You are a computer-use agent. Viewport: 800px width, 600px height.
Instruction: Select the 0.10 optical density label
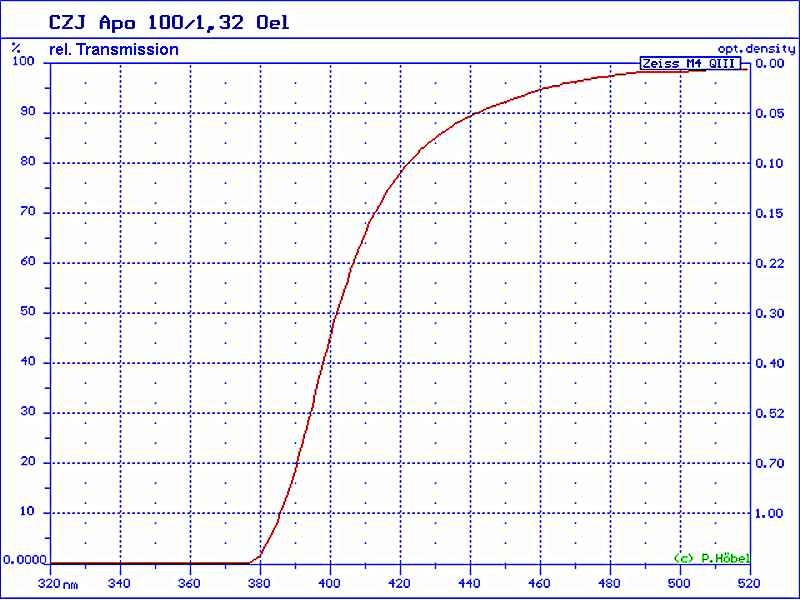point(769,163)
